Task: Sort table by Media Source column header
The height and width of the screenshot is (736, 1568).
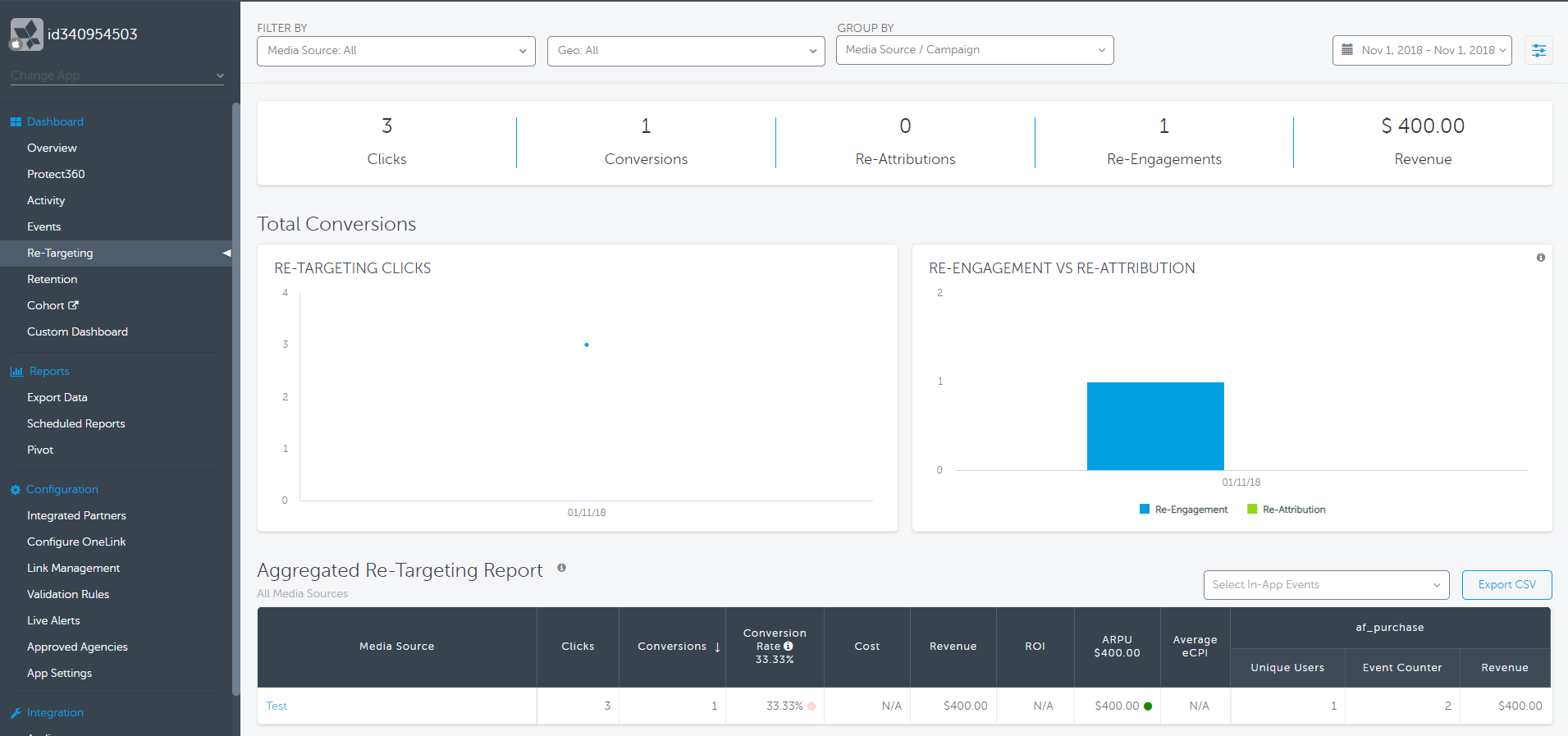Action: [397, 647]
